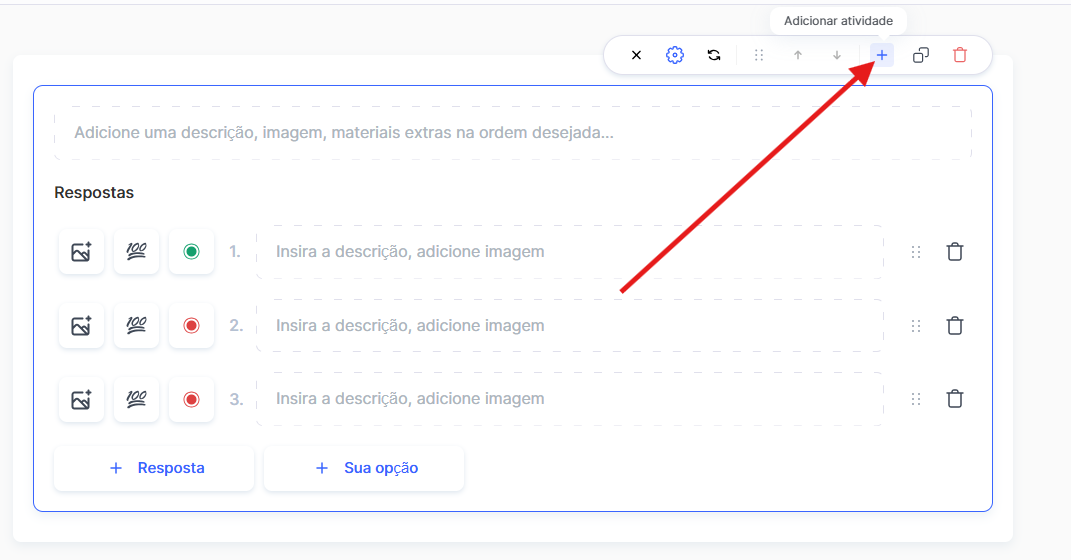Delete activity using red trash icon
Image resolution: width=1071 pixels, height=560 pixels.
click(960, 55)
